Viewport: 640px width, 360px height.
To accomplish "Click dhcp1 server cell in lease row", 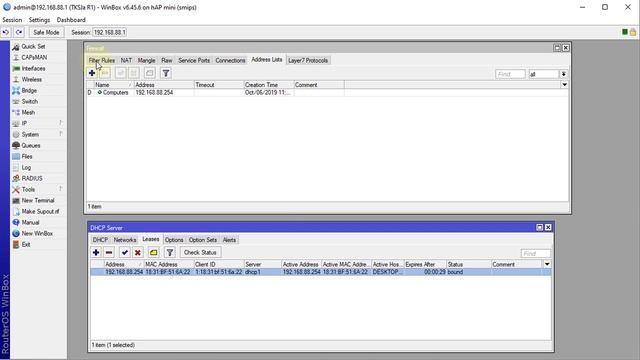I will pos(253,272).
